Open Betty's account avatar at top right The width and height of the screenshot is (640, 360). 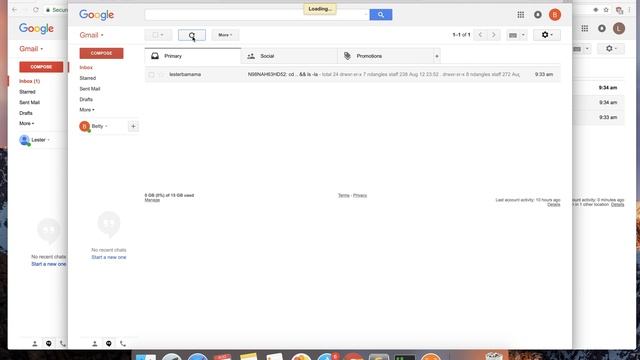[555, 15]
